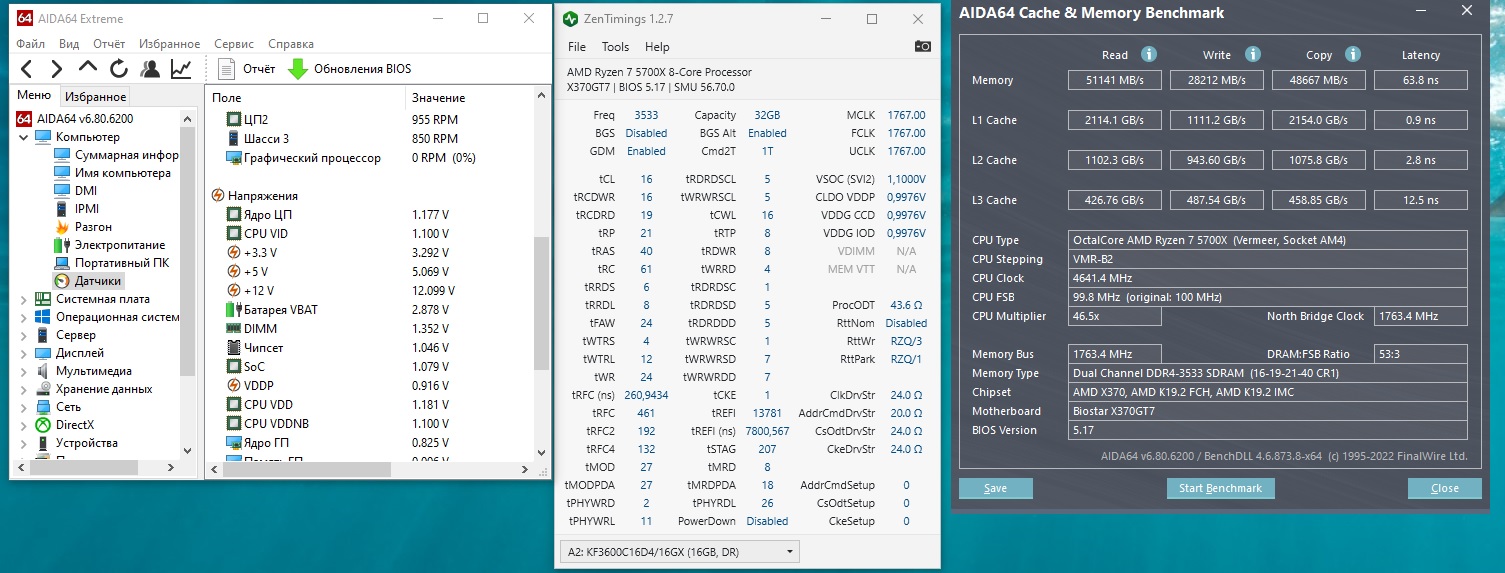Screen dimensions: 1505x573
Task: Click the Start Benchmark button
Action: click(1220, 488)
